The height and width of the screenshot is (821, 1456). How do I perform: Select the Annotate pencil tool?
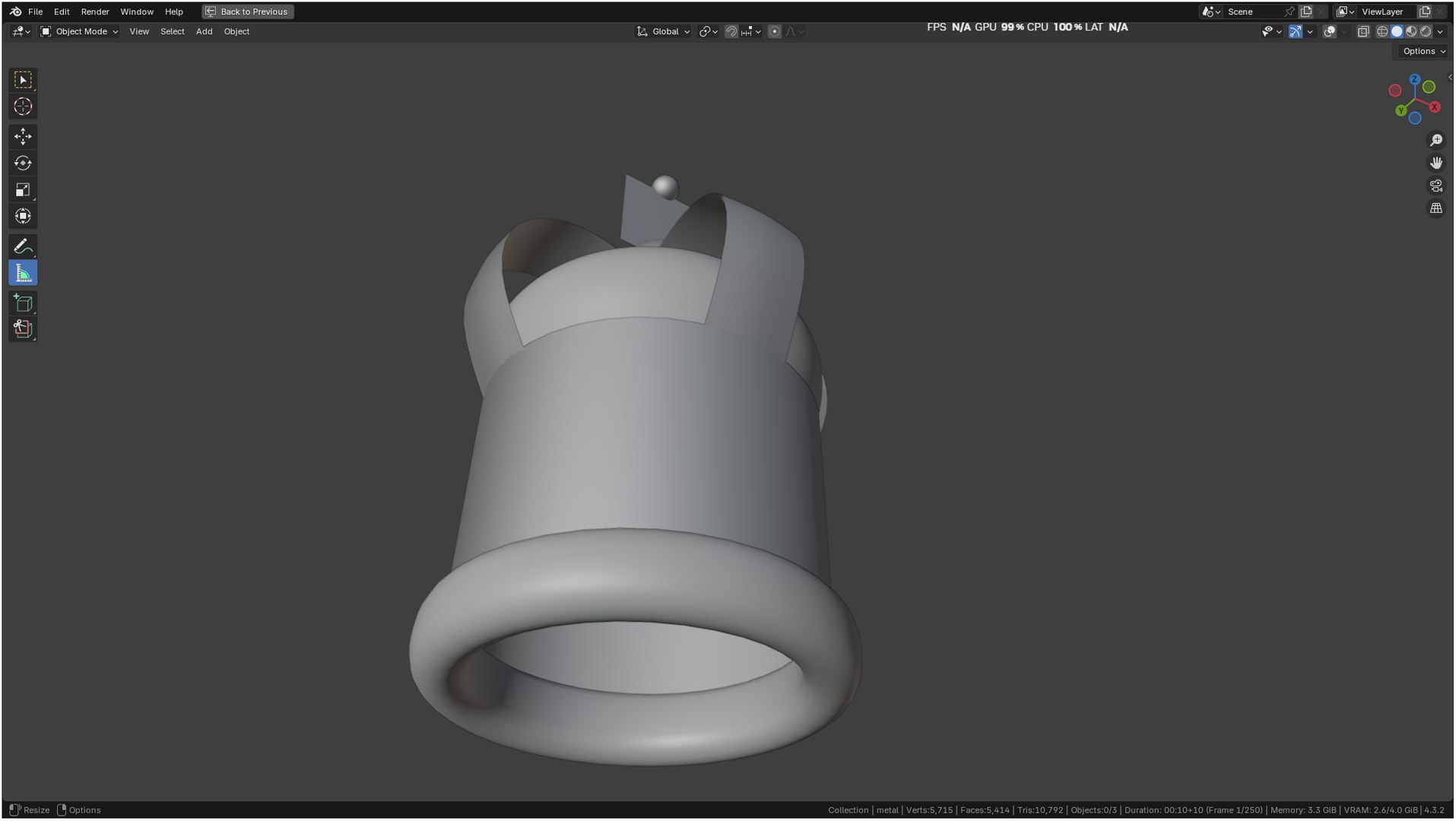tap(23, 246)
